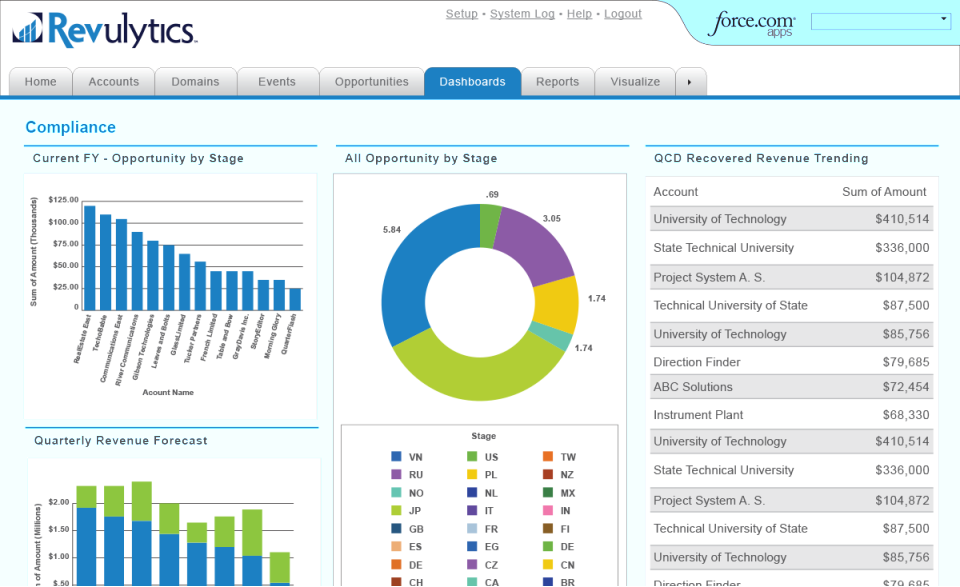Open the account selection dropdown

[x=880, y=19]
